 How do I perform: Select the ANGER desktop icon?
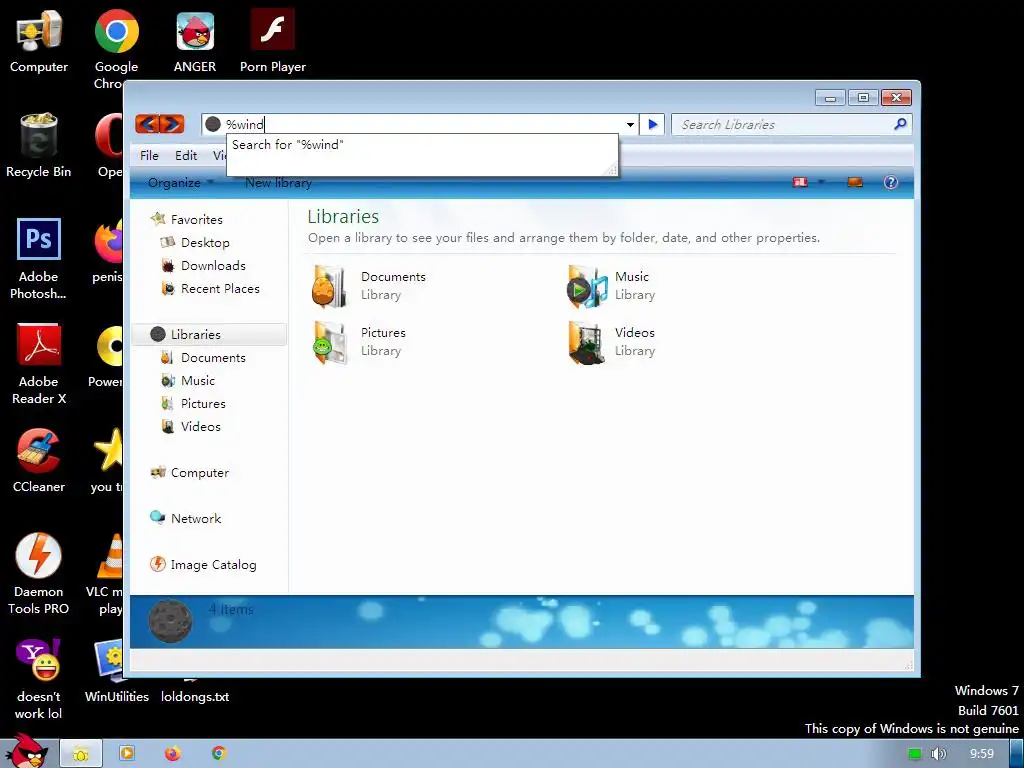click(195, 42)
